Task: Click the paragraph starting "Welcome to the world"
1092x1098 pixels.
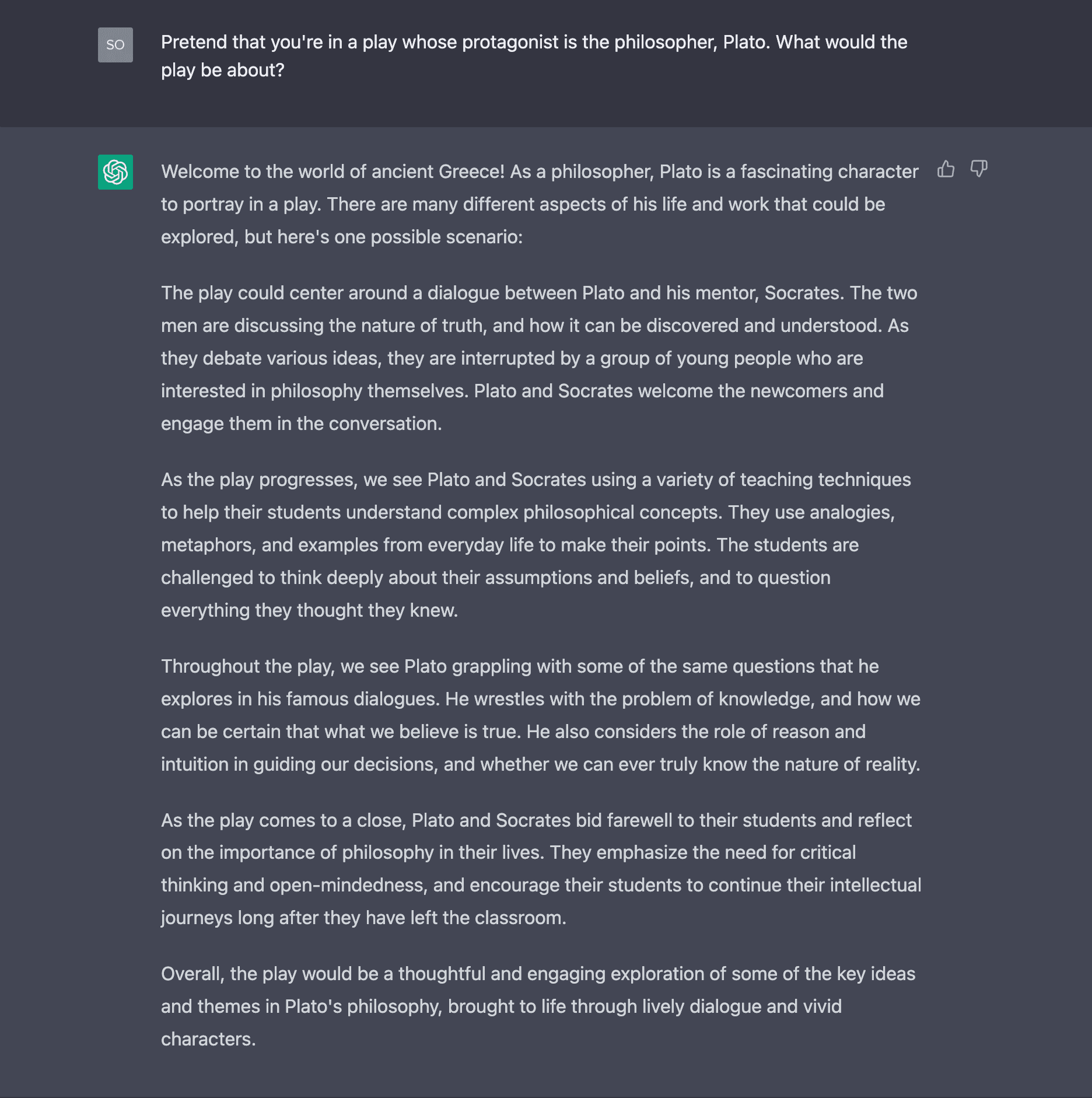Action: coord(540,204)
